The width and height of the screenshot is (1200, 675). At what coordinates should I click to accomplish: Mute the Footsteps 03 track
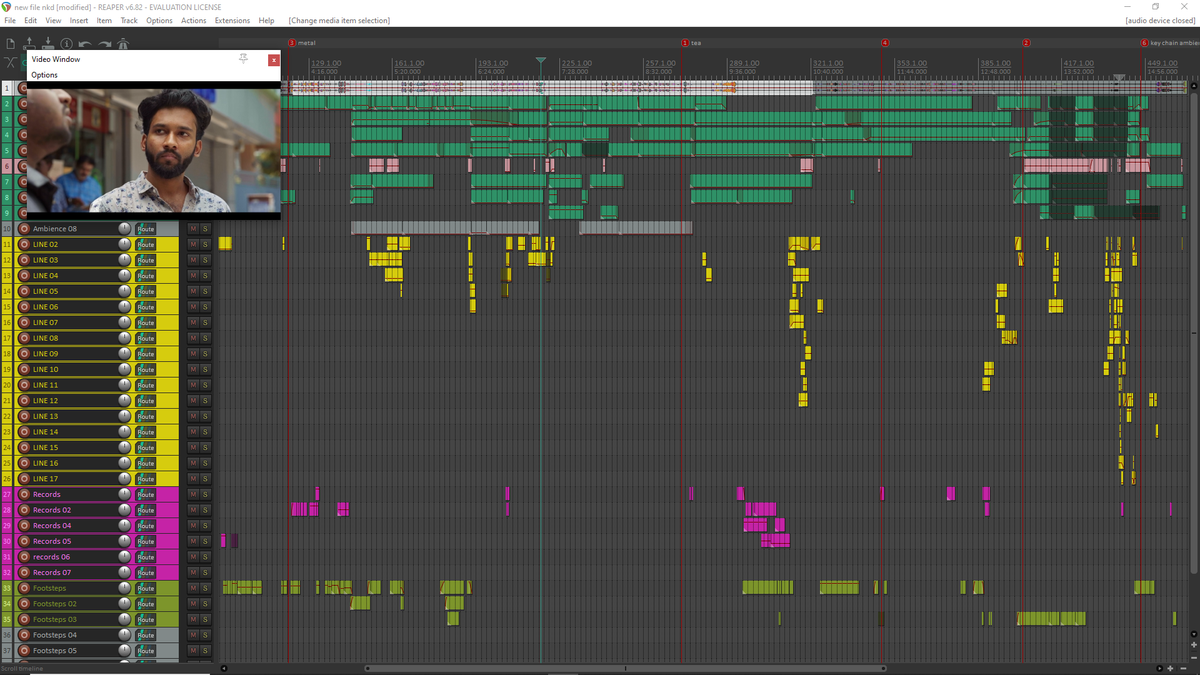(x=192, y=619)
